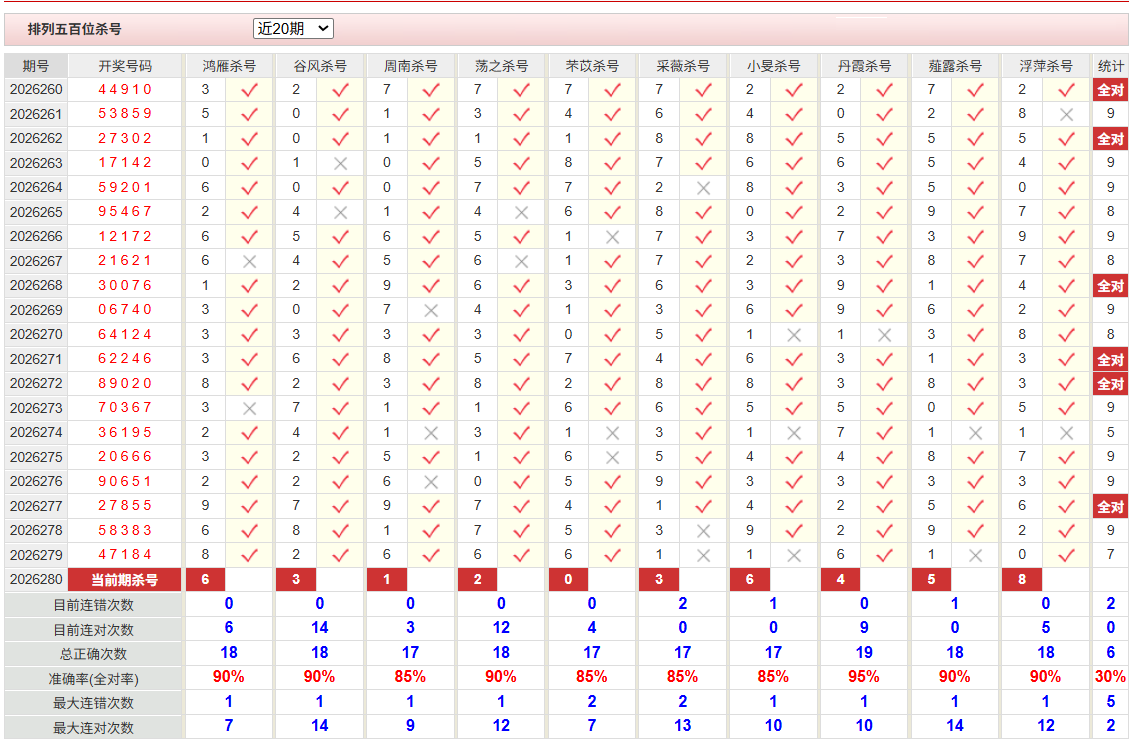Screen dimensions: 1132x744
Task: Click the 最大连对次数 row label
Action: [93, 728]
